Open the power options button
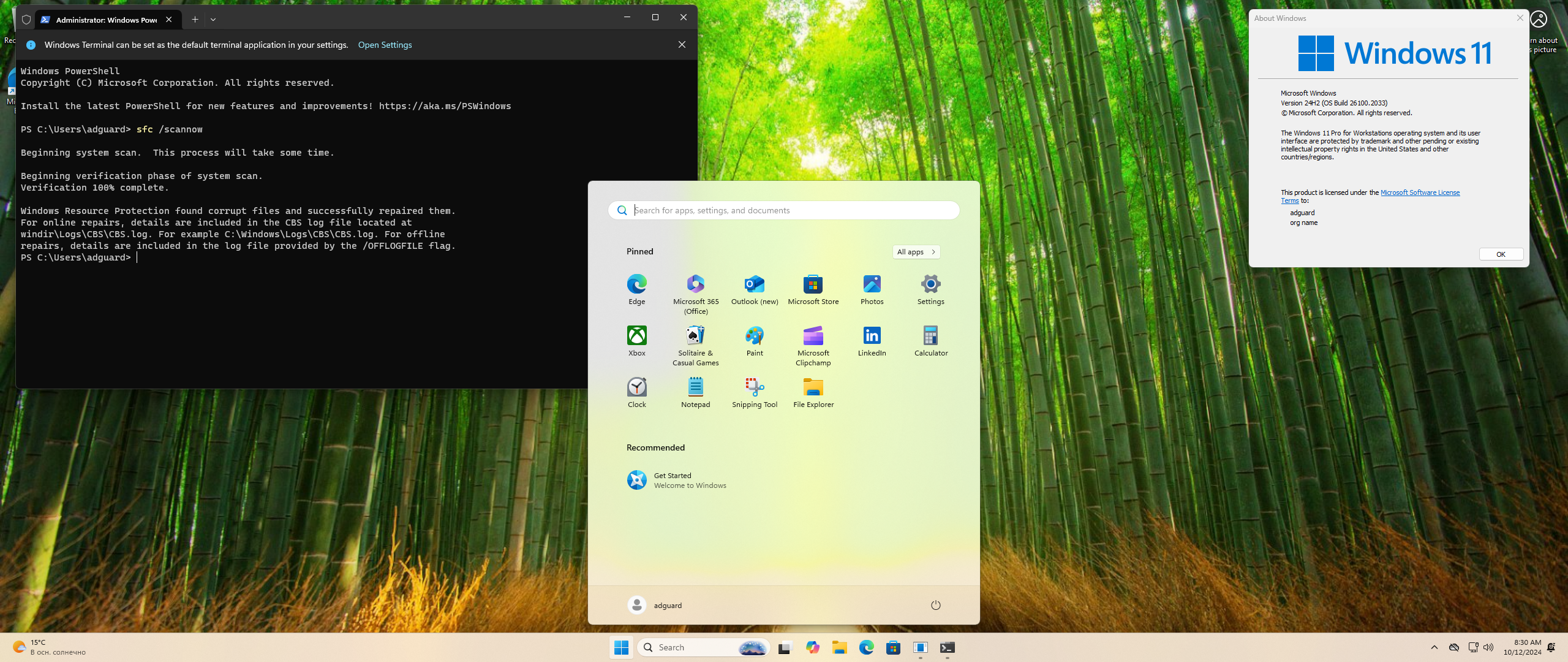Viewport: 1568px width, 662px height. pyautogui.click(x=935, y=605)
